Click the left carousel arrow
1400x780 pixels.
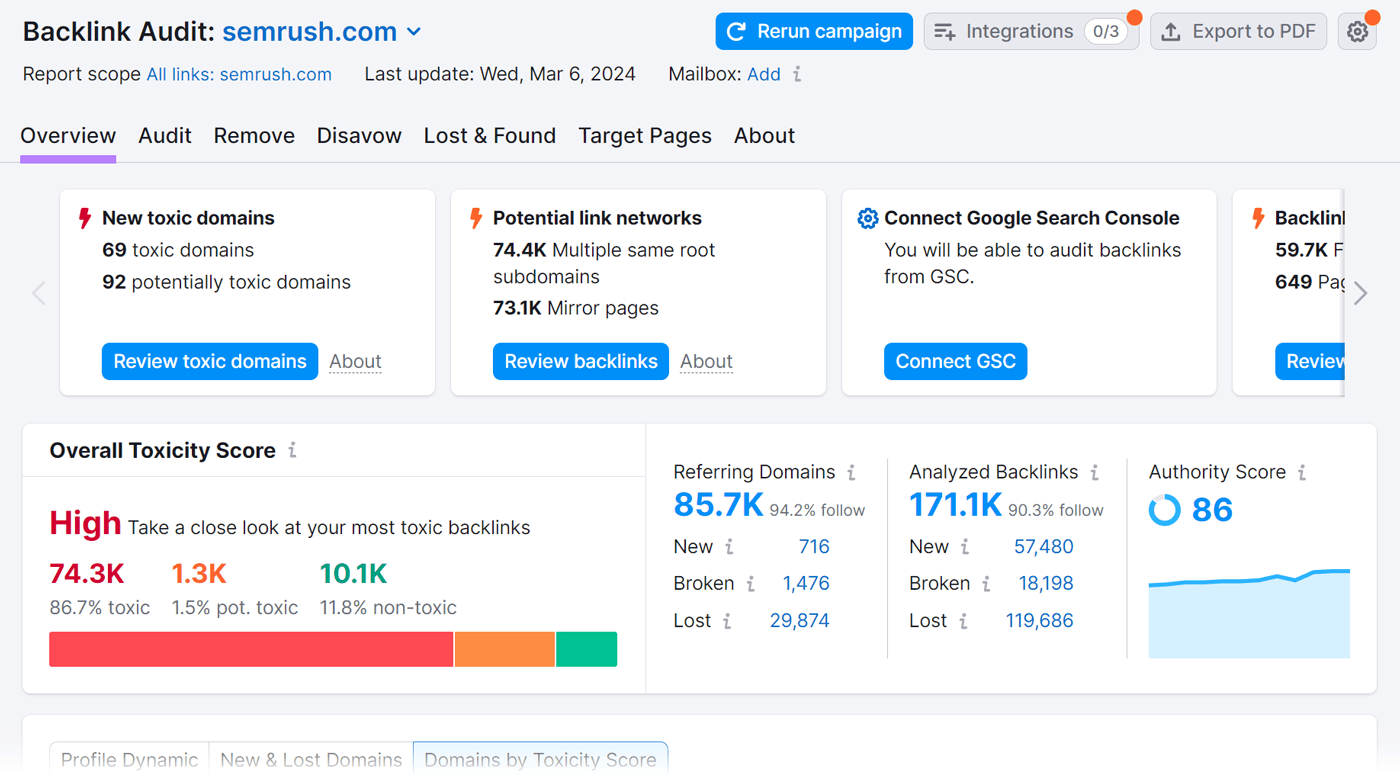39,293
